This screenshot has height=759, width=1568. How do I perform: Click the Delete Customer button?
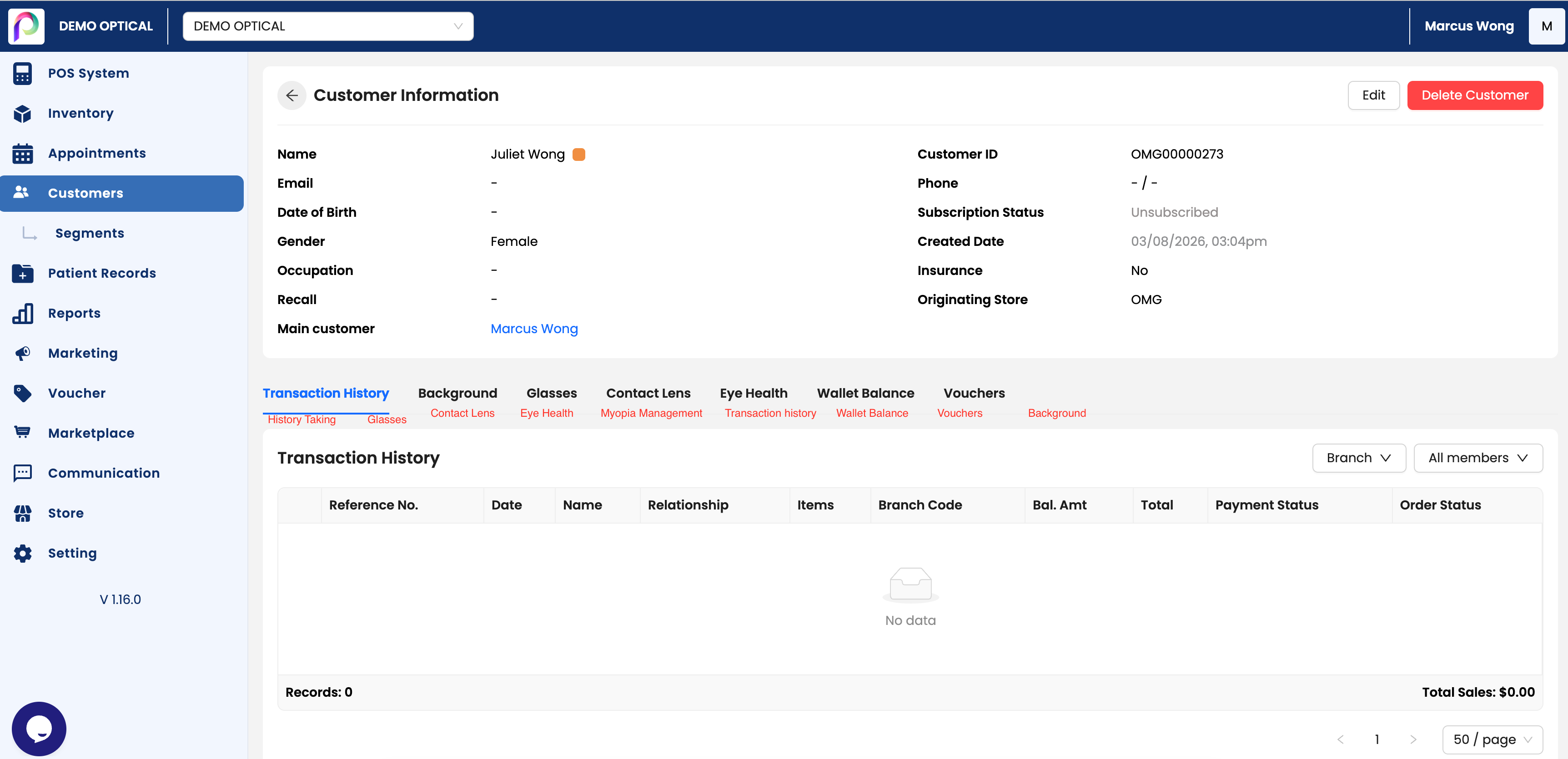(1475, 95)
